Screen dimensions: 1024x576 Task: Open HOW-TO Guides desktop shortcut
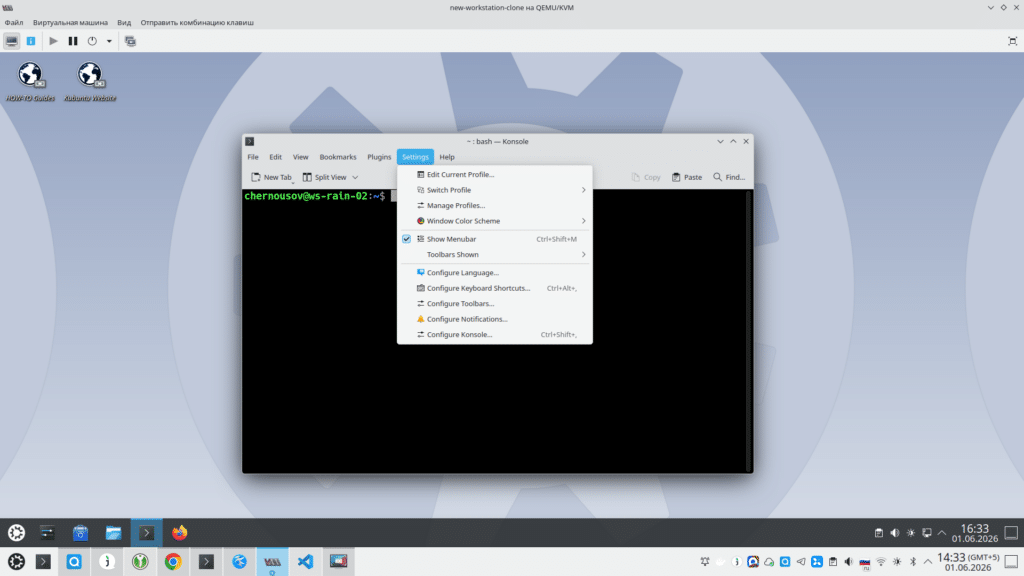pyautogui.click(x=30, y=82)
